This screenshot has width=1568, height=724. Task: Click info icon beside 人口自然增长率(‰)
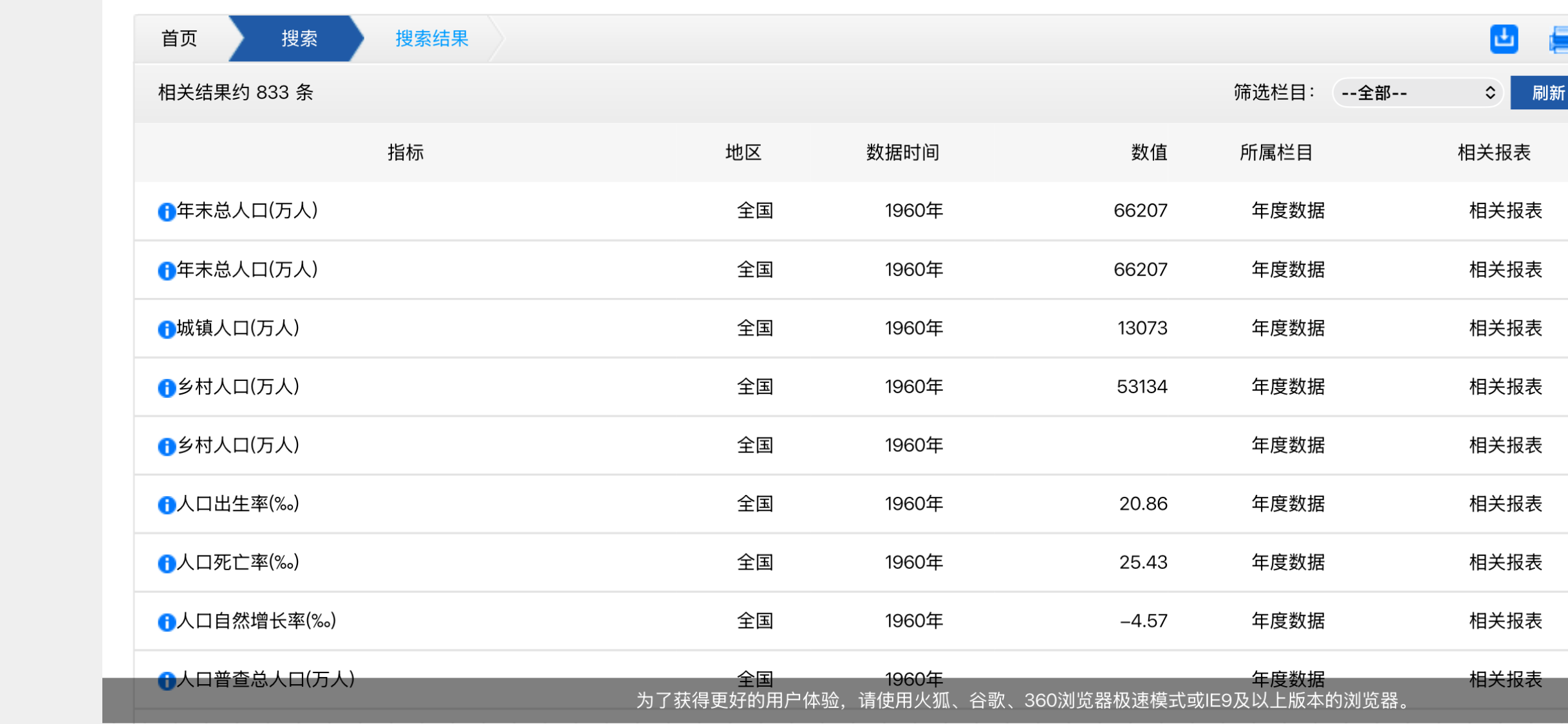pyautogui.click(x=166, y=622)
